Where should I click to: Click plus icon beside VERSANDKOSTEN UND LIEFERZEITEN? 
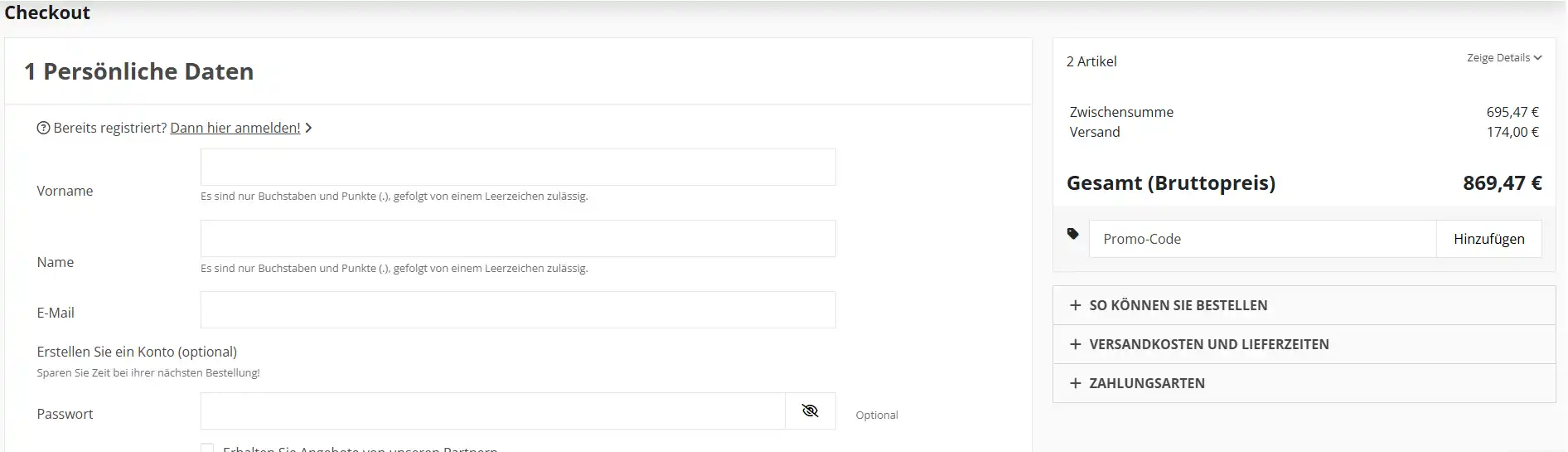1075,344
